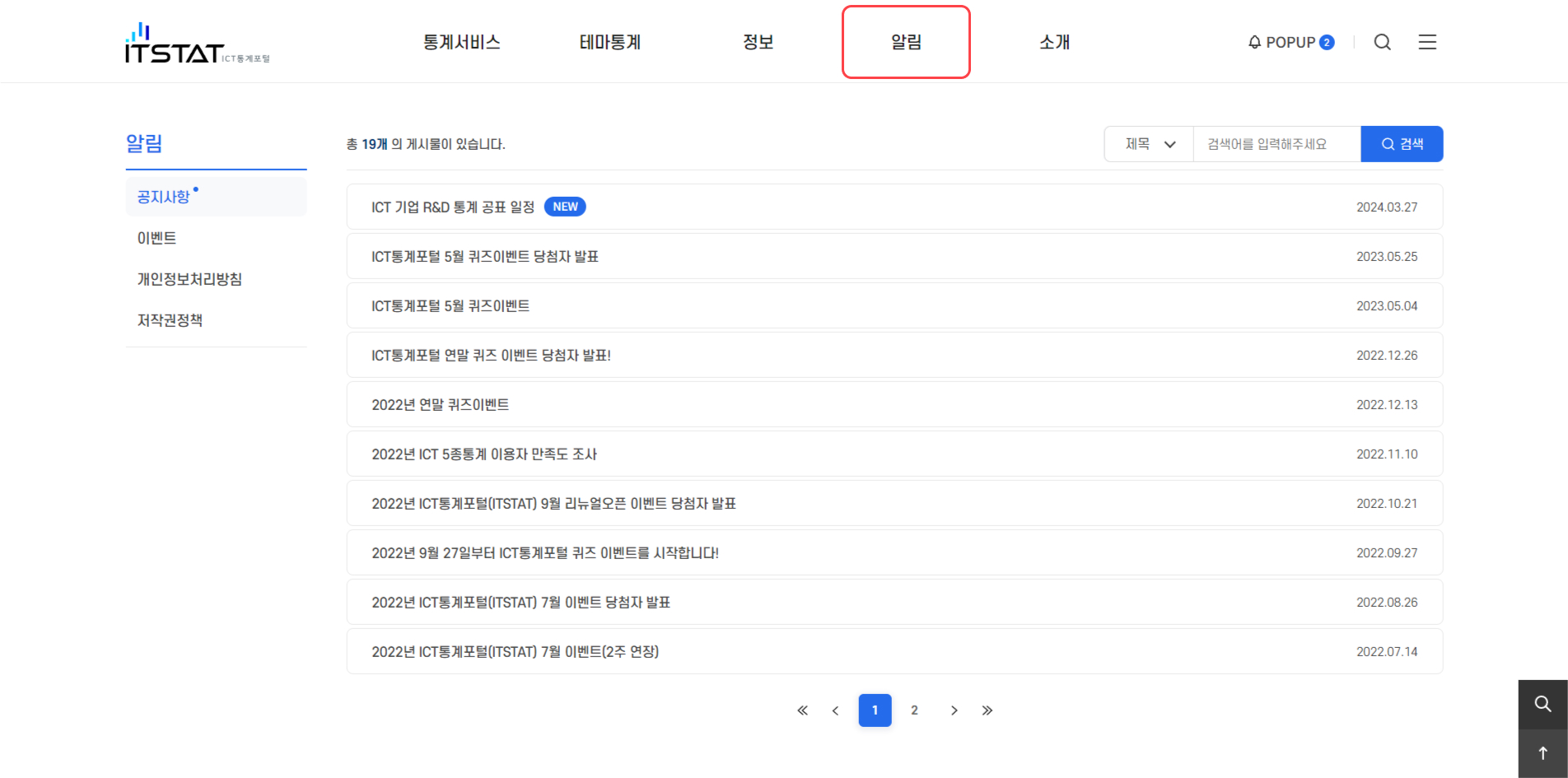The height and width of the screenshot is (778, 1568).
Task: Select 공지사항 in the sidebar
Action: [x=217, y=197]
